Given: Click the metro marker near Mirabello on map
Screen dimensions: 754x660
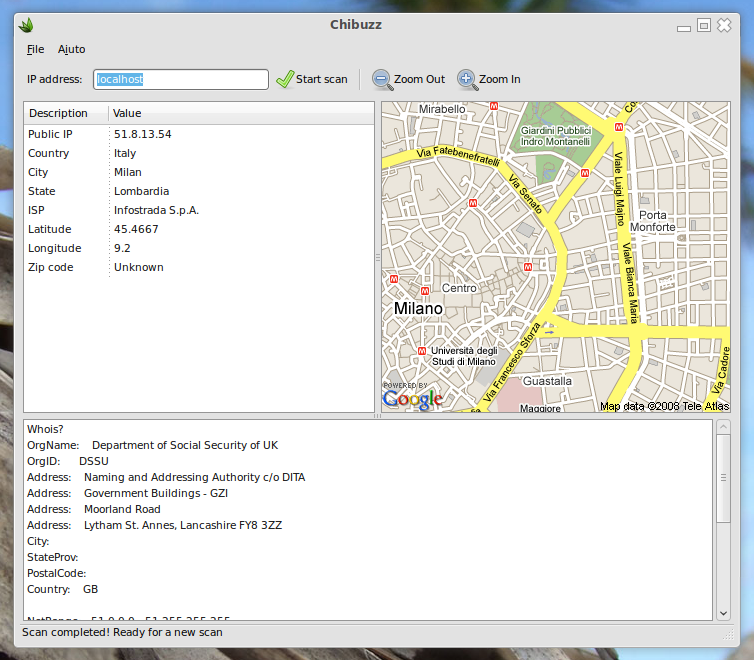Looking at the screenshot, I should 493,106.
